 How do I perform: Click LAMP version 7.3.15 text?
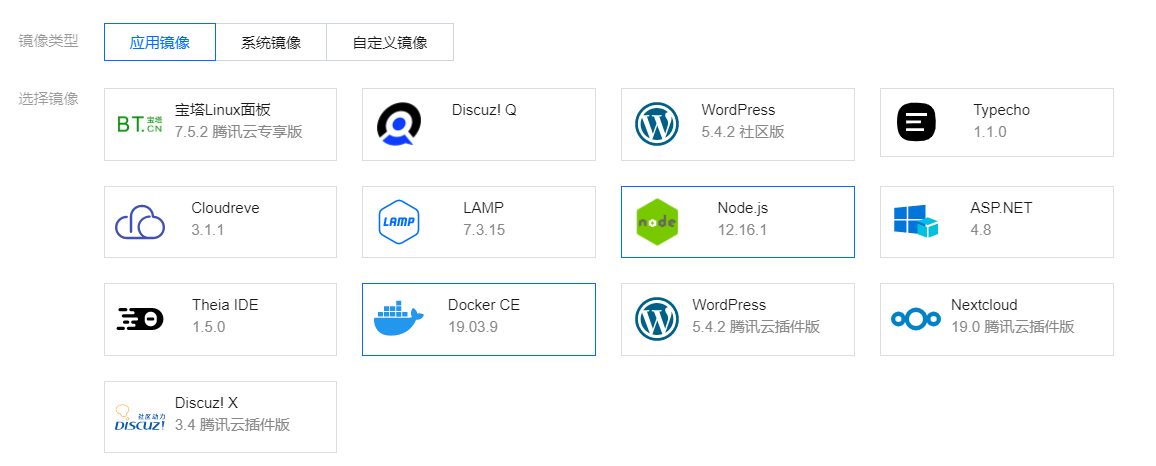(x=484, y=229)
